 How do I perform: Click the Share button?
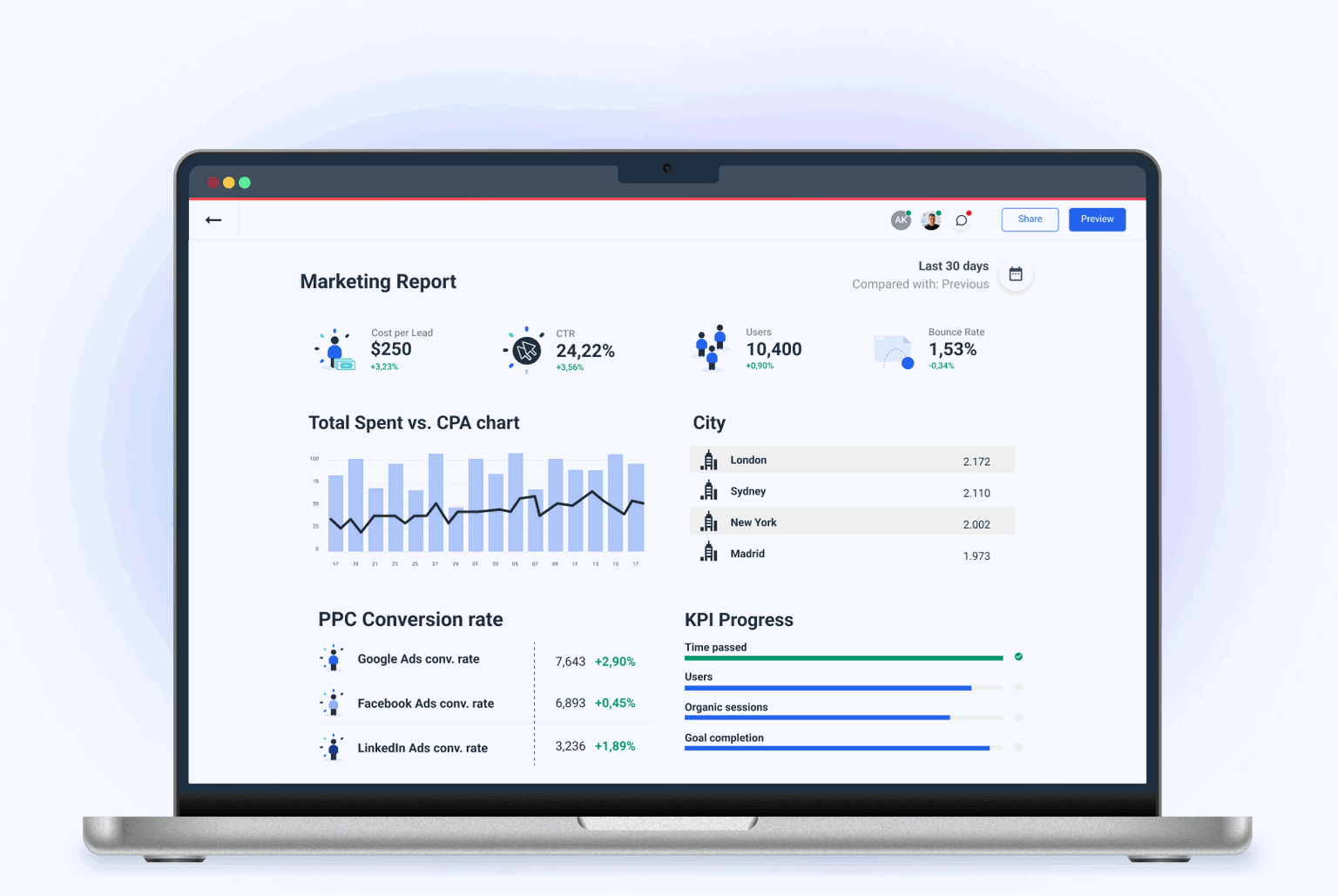(1030, 219)
